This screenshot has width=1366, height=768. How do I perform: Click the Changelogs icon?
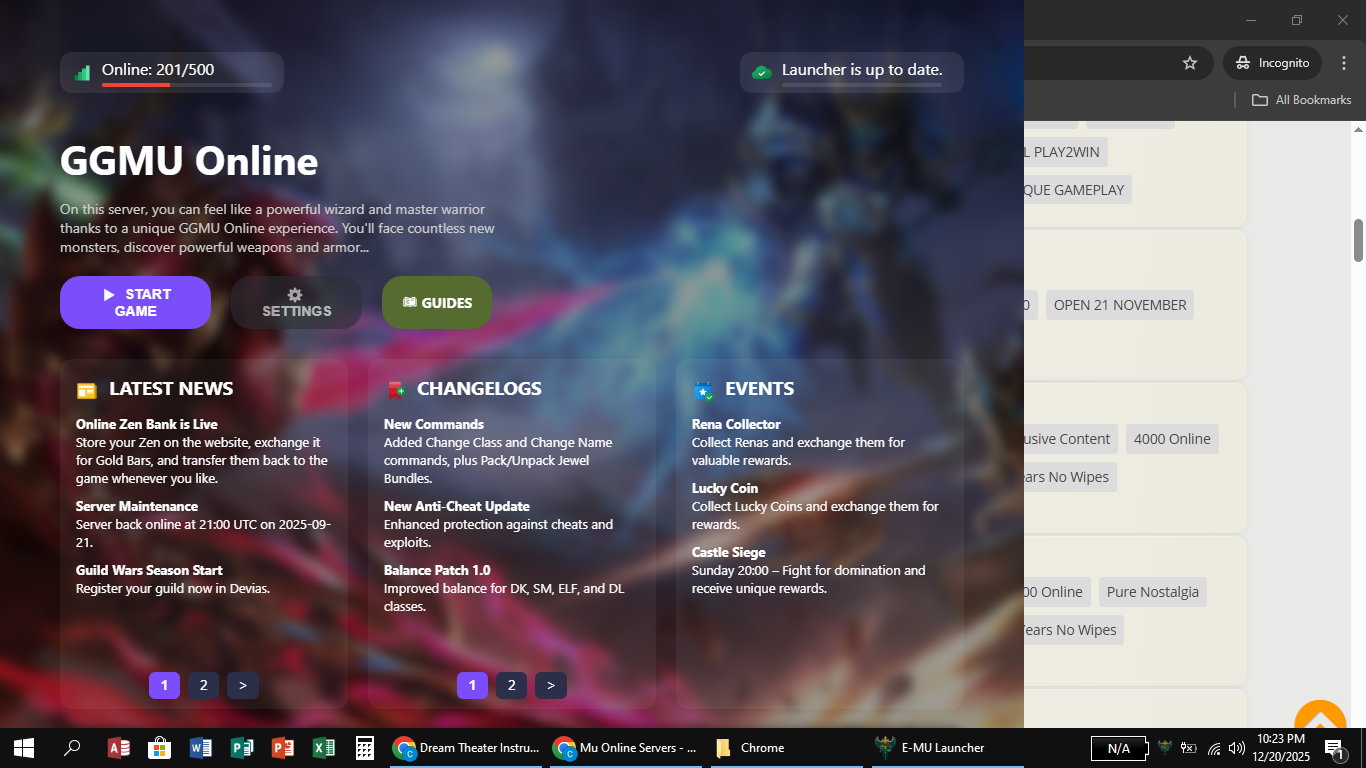pyautogui.click(x=396, y=390)
